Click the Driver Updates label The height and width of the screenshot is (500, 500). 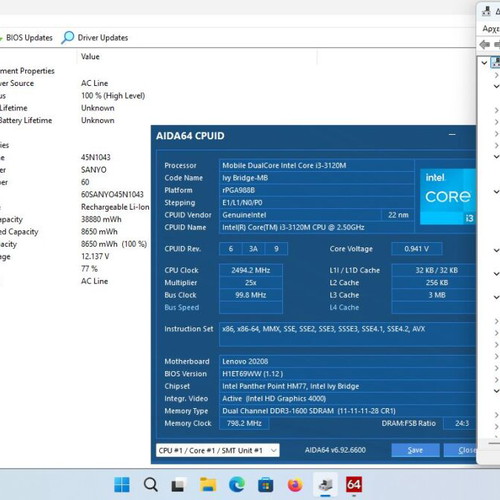pyautogui.click(x=103, y=38)
